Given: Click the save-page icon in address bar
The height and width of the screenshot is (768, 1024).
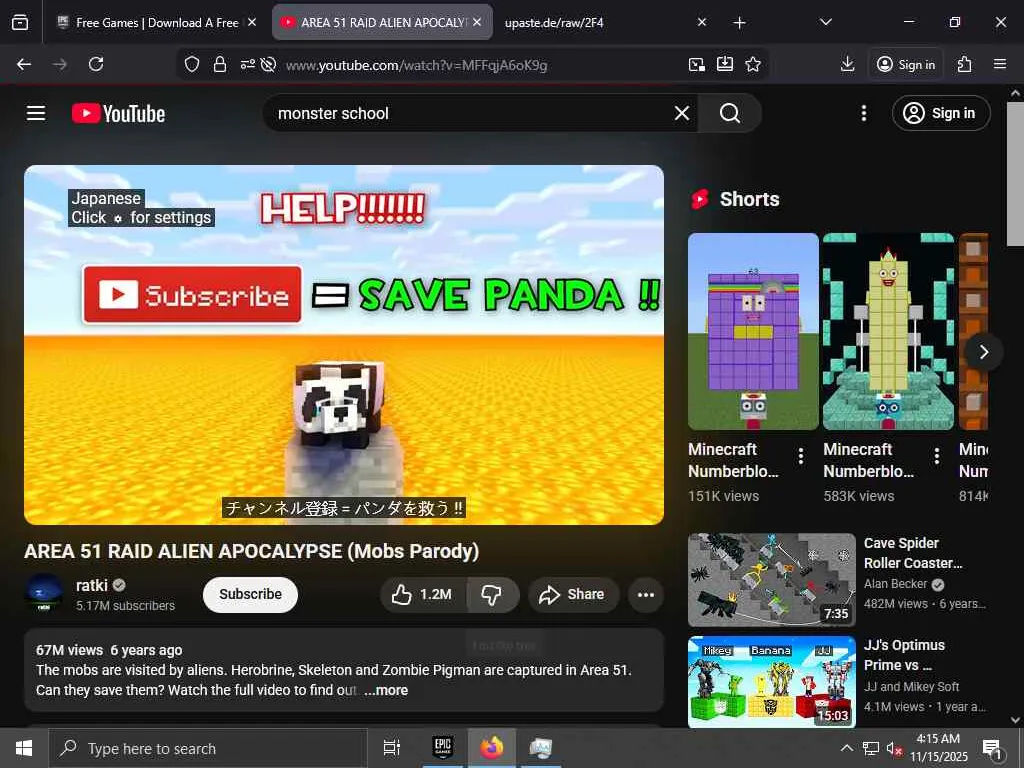Looking at the screenshot, I should point(725,64).
